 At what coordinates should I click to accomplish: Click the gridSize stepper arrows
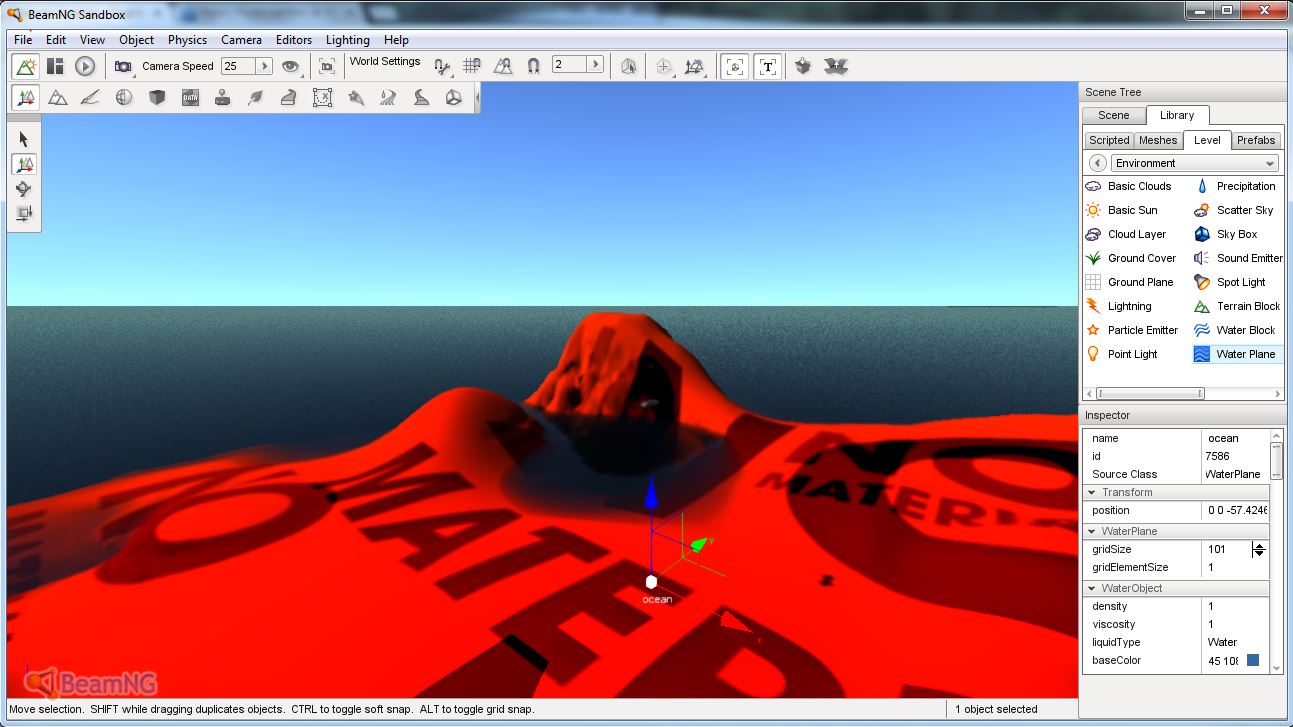[1260, 549]
